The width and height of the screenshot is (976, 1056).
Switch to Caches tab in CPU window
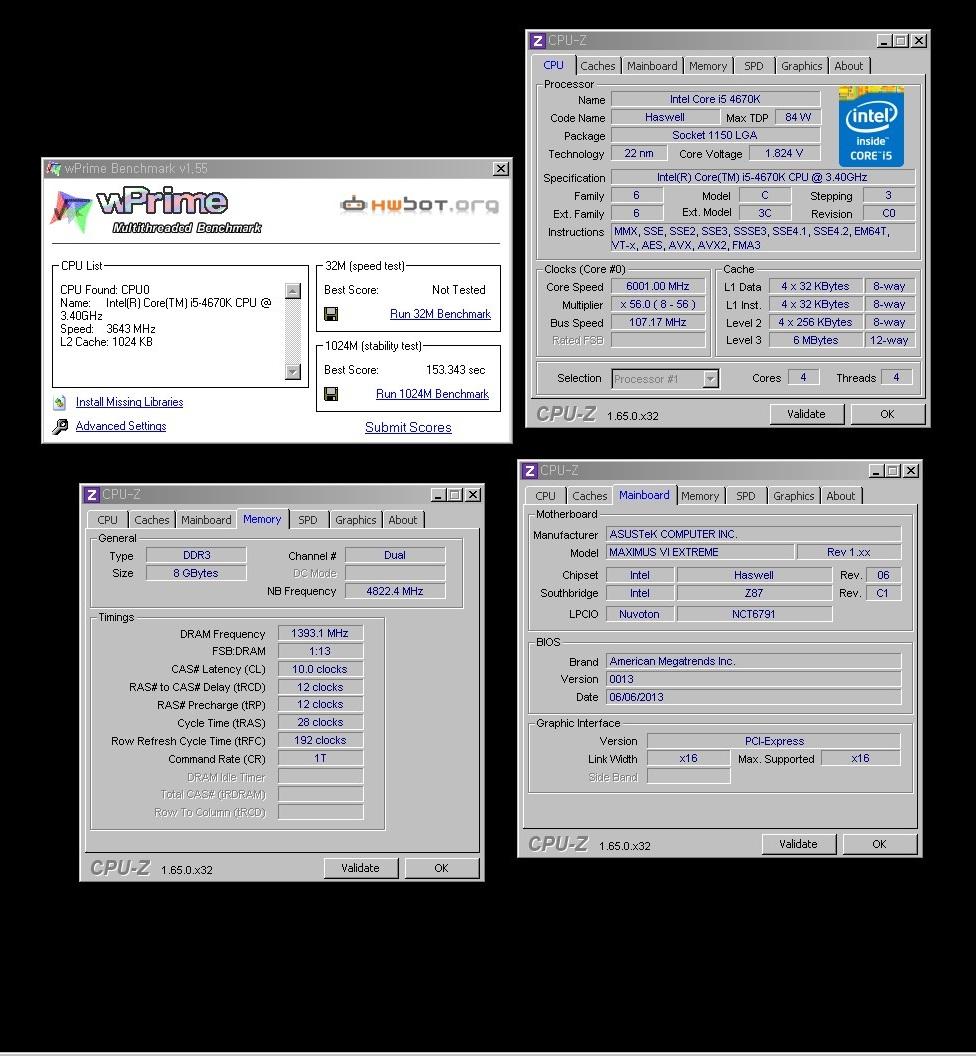coord(597,66)
